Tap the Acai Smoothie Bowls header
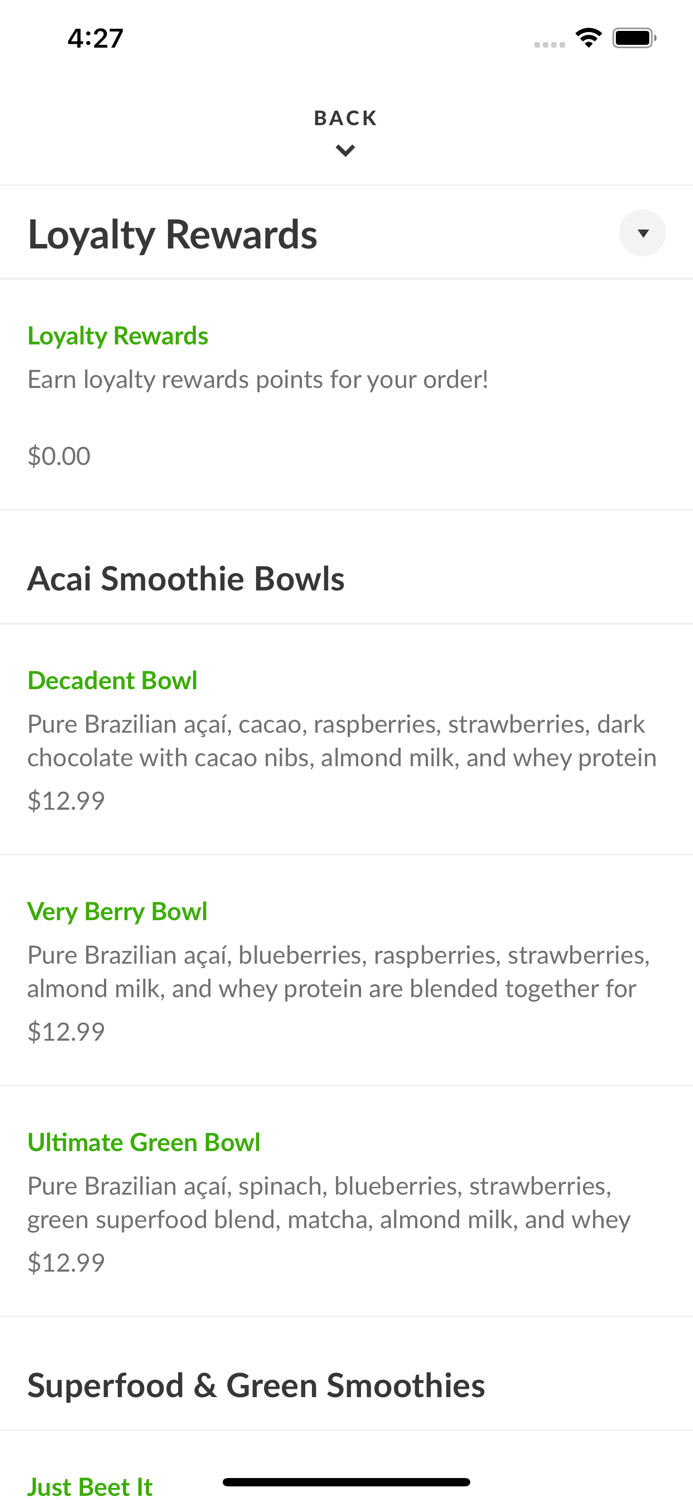 point(186,579)
